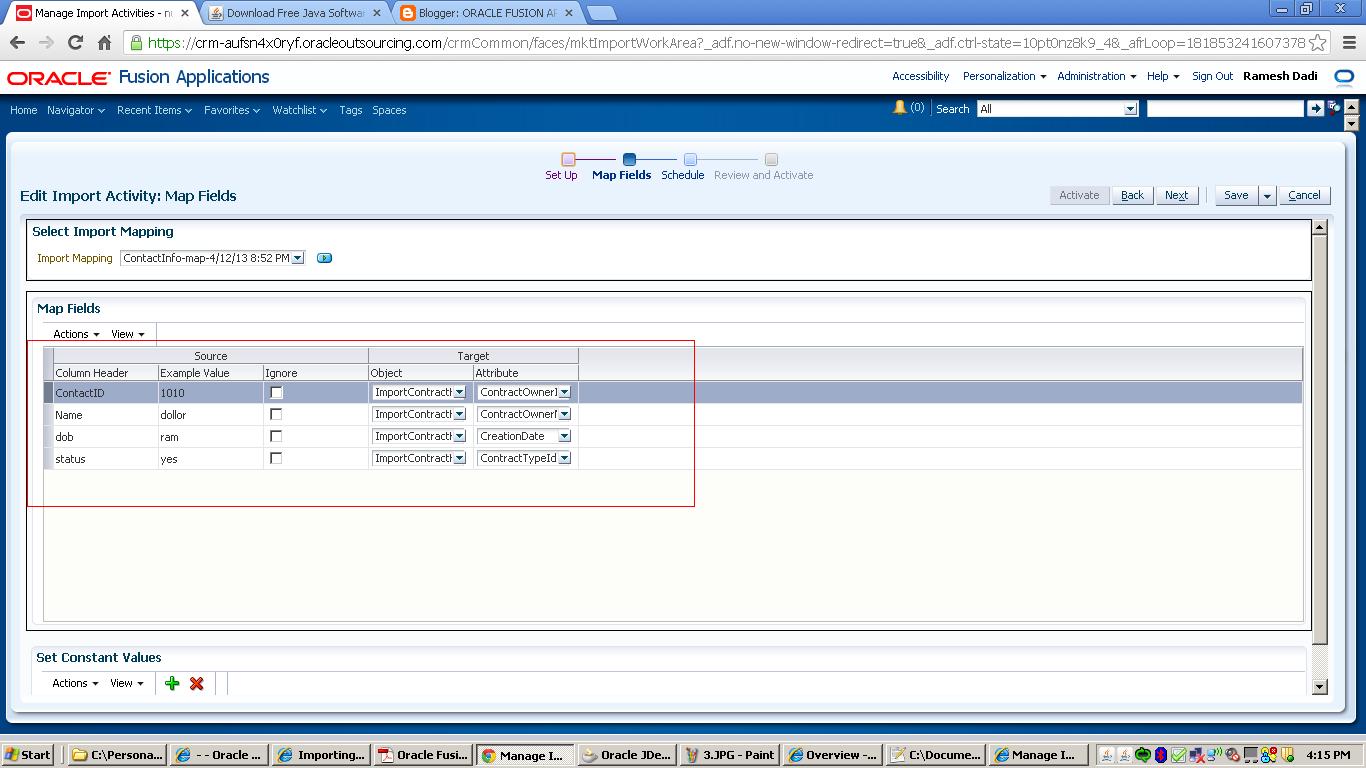
Task: Run the search with the arrow icon
Action: 1315,109
